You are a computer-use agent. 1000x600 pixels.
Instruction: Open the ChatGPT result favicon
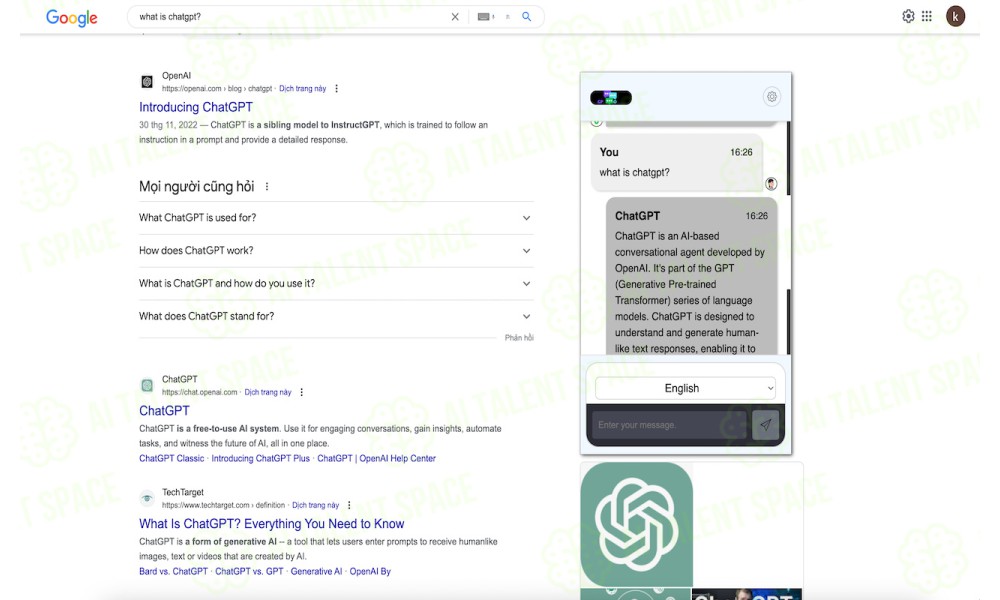tap(147, 385)
